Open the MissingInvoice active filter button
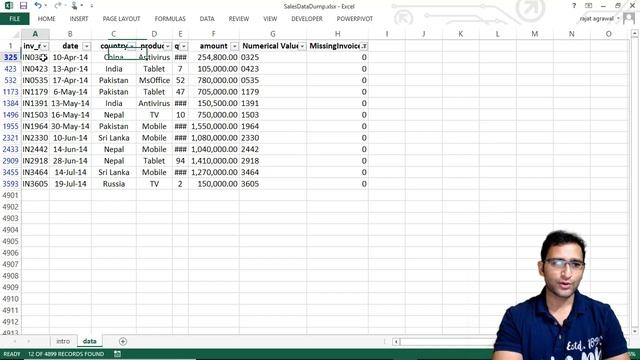Image resolution: width=640 pixels, height=360 pixels. [364, 46]
